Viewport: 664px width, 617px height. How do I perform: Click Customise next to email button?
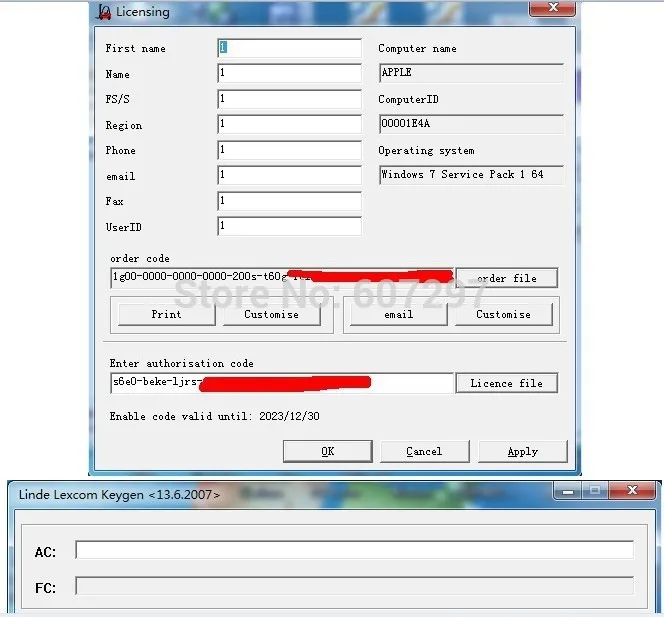[504, 315]
